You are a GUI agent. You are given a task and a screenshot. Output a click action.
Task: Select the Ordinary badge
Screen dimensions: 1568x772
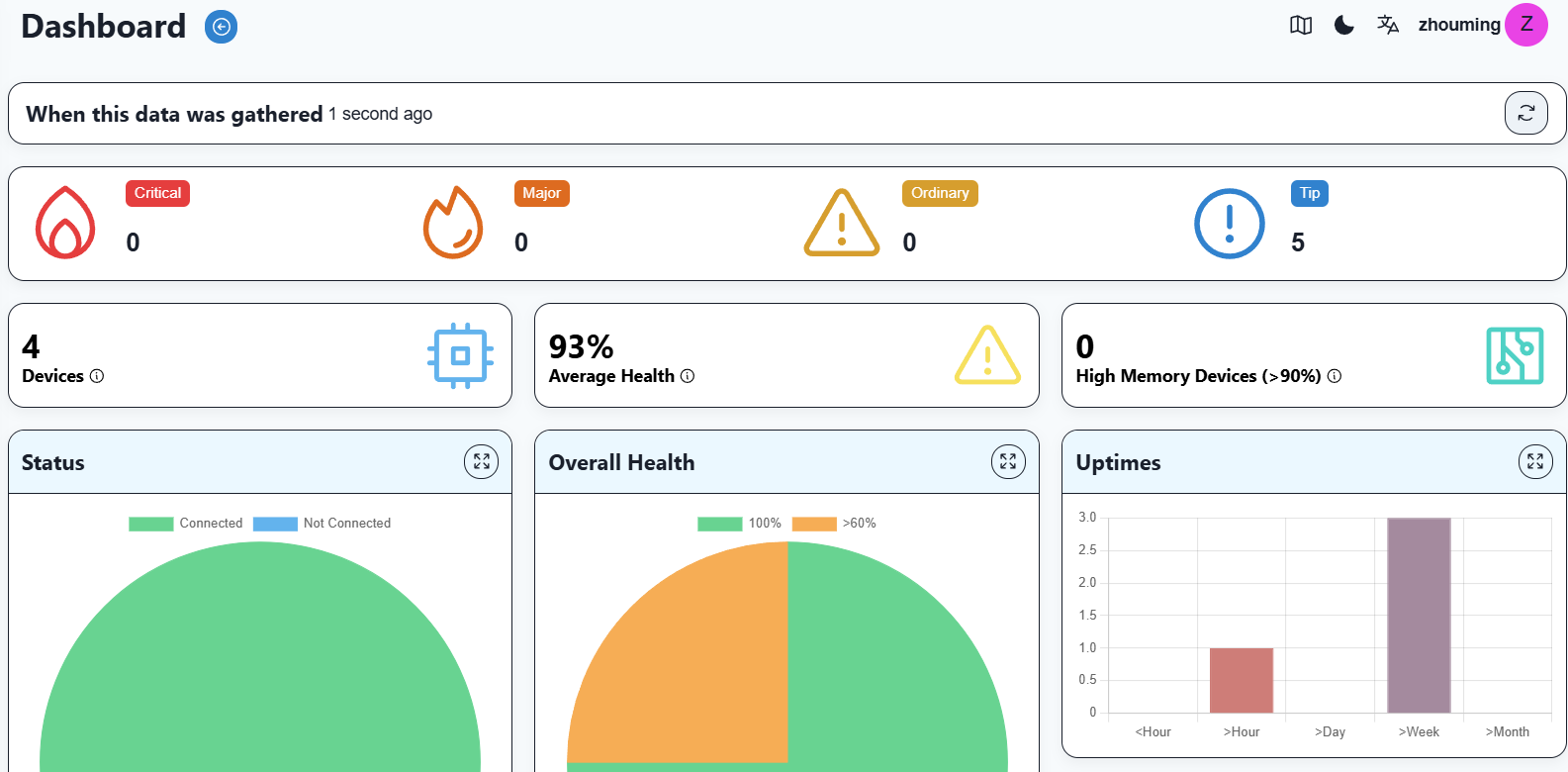940,193
